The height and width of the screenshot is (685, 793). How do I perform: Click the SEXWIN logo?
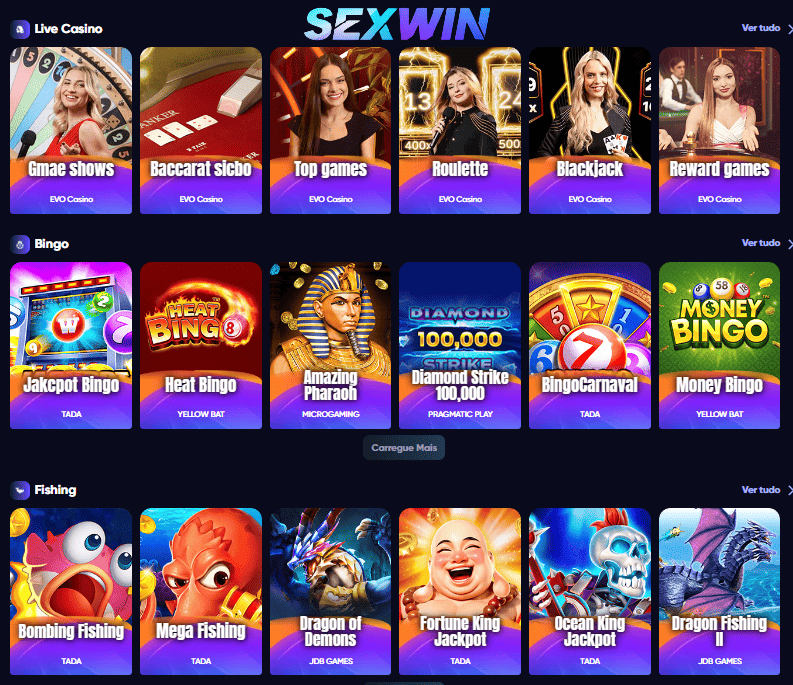[x=397, y=24]
